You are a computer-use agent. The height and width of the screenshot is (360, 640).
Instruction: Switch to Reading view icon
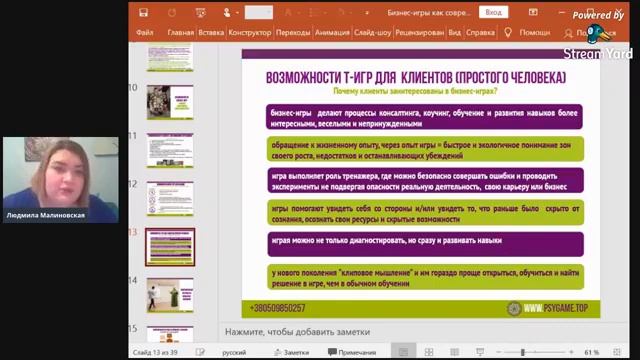click(x=454, y=352)
